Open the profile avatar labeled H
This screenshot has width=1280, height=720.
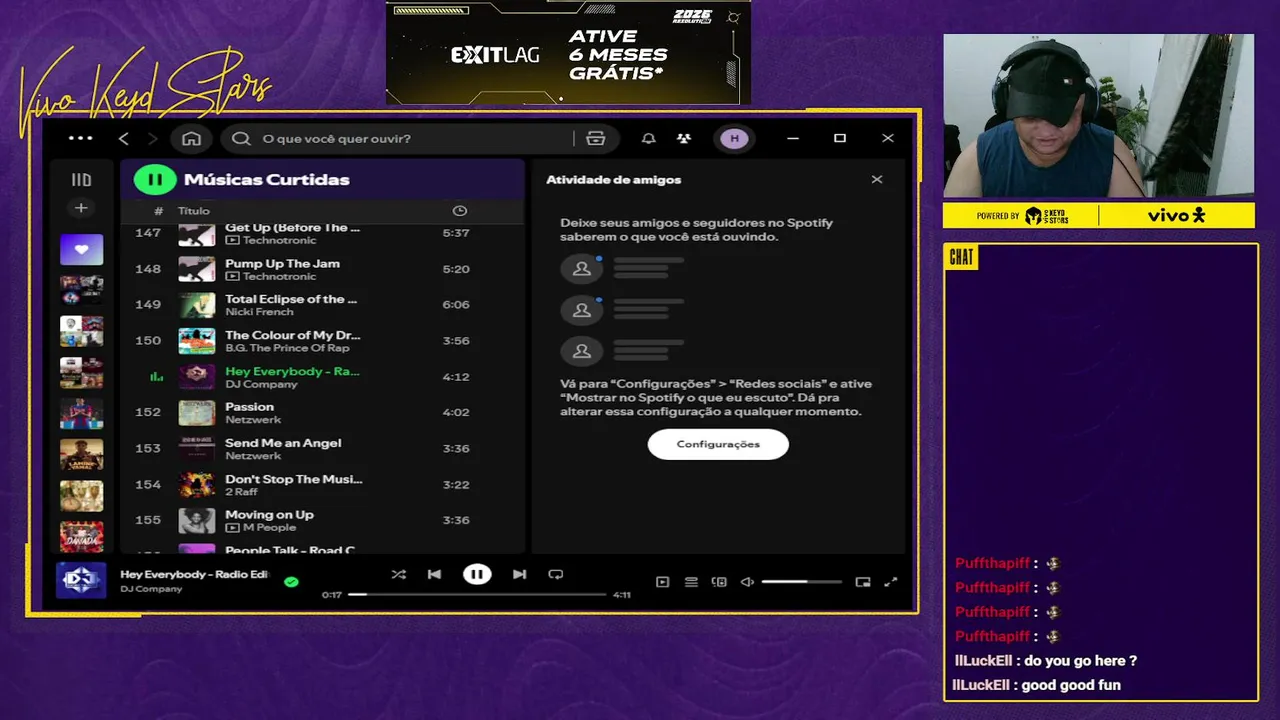(x=734, y=138)
